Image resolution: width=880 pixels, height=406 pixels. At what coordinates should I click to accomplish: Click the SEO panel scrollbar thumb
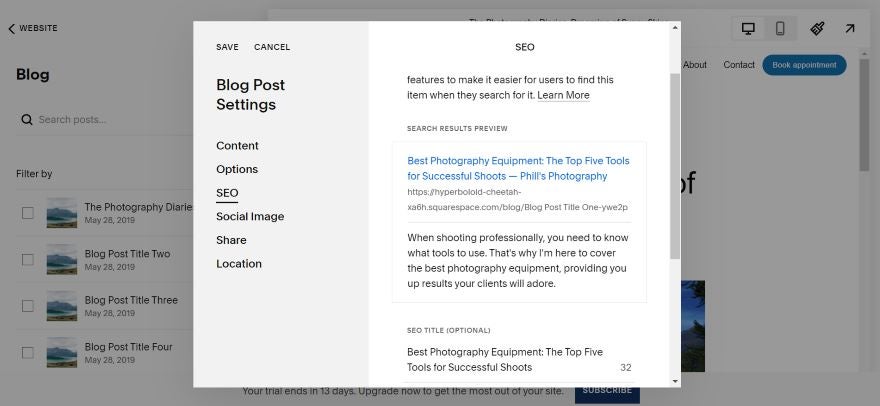pyautogui.click(x=675, y=166)
